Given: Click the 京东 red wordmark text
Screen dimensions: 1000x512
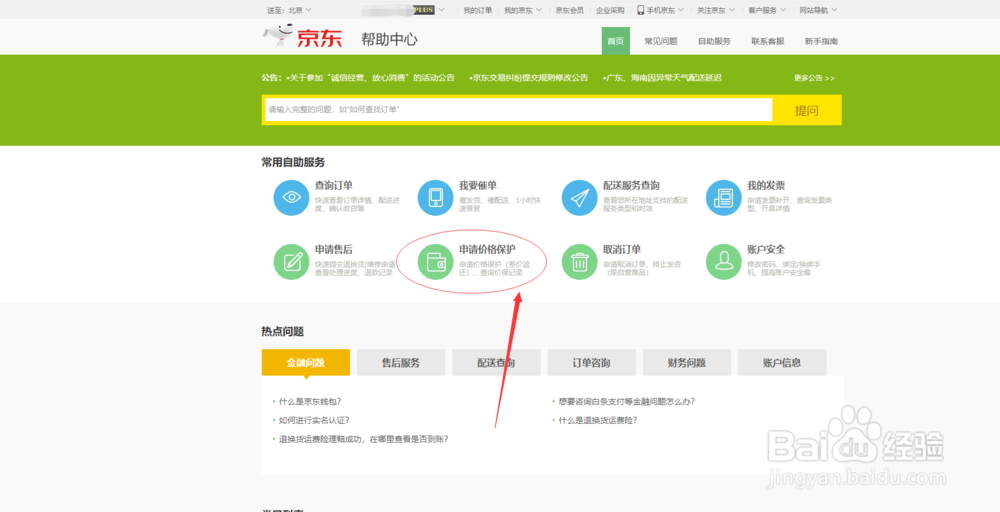Looking at the screenshot, I should [320, 38].
